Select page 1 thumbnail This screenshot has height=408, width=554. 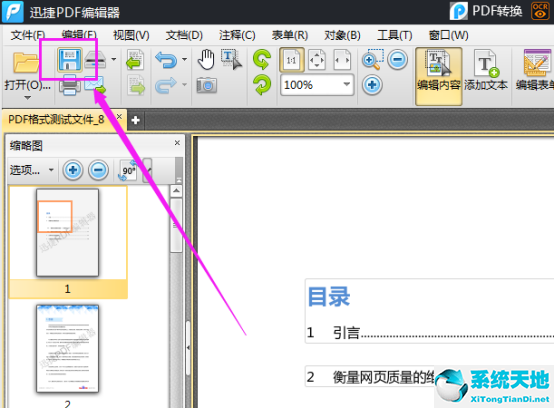pyautogui.click(x=67, y=233)
